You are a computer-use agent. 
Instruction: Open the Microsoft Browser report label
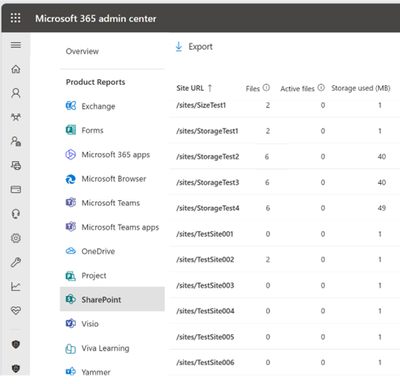[x=114, y=179]
